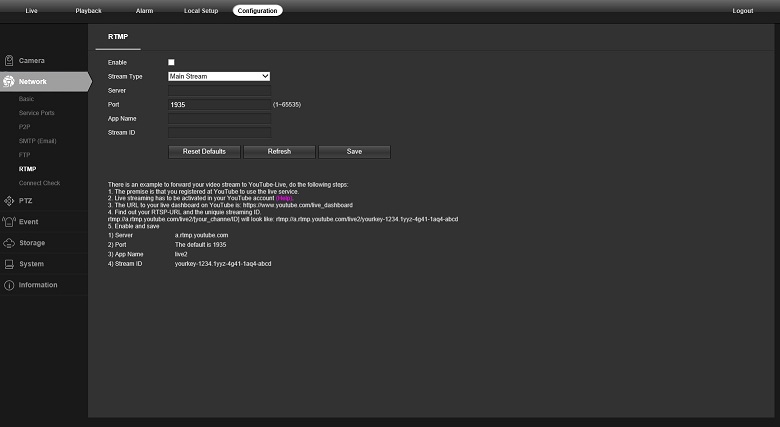Save the RTMP settings

354,152
